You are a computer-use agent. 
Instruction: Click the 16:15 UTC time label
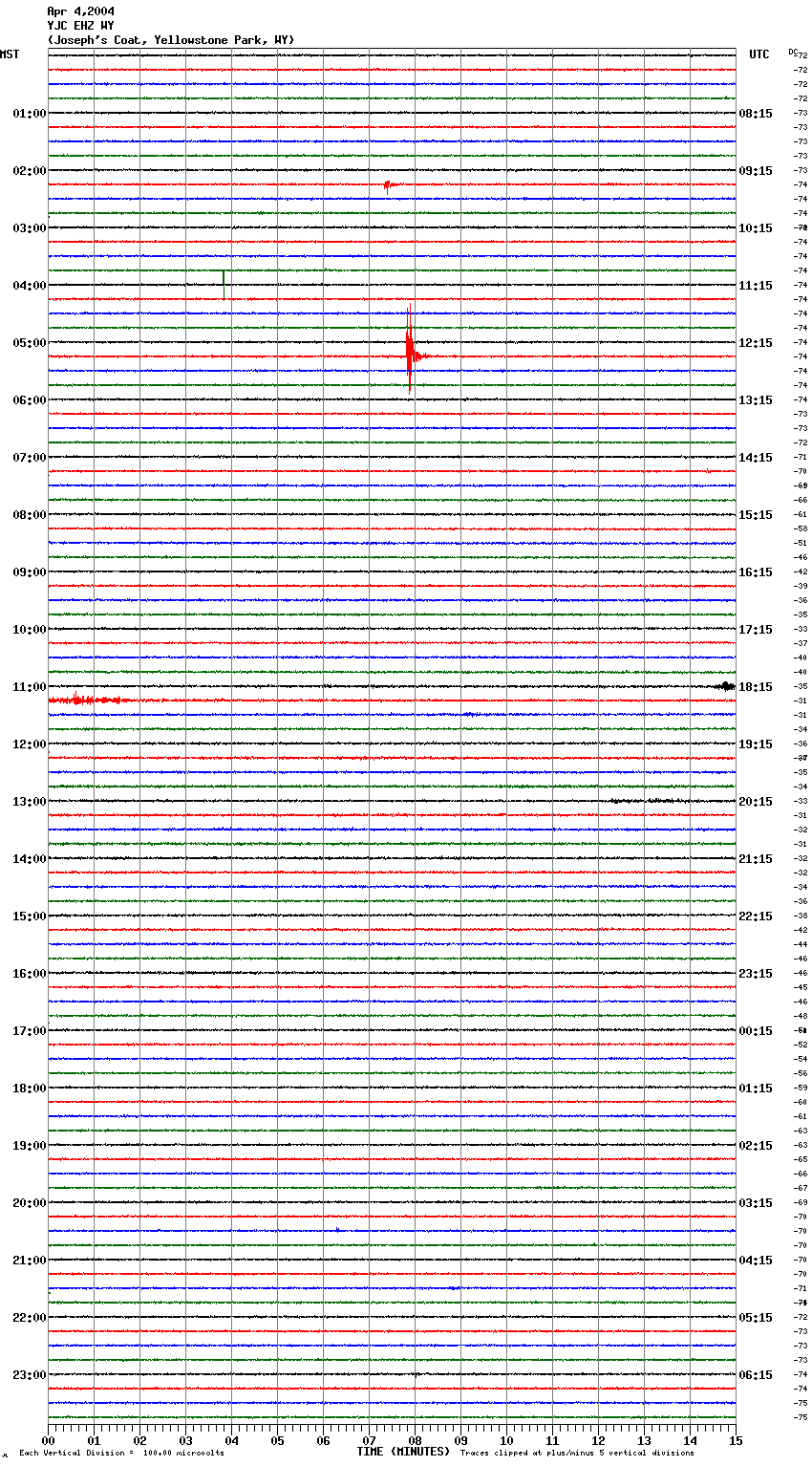coord(756,572)
